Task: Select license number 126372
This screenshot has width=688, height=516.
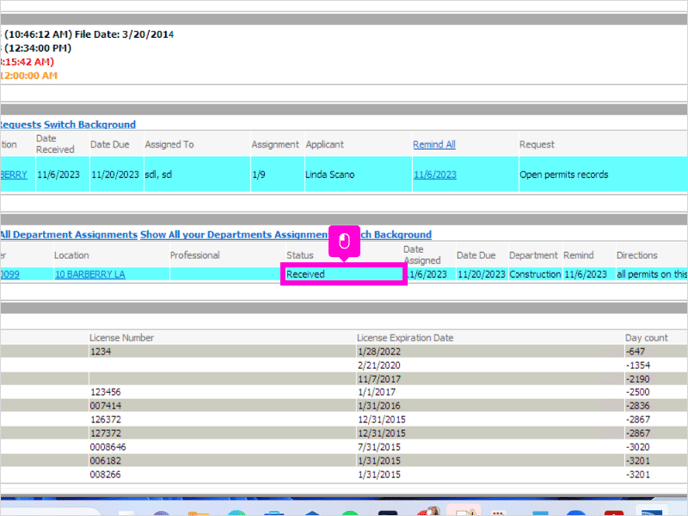Action: click(105, 419)
